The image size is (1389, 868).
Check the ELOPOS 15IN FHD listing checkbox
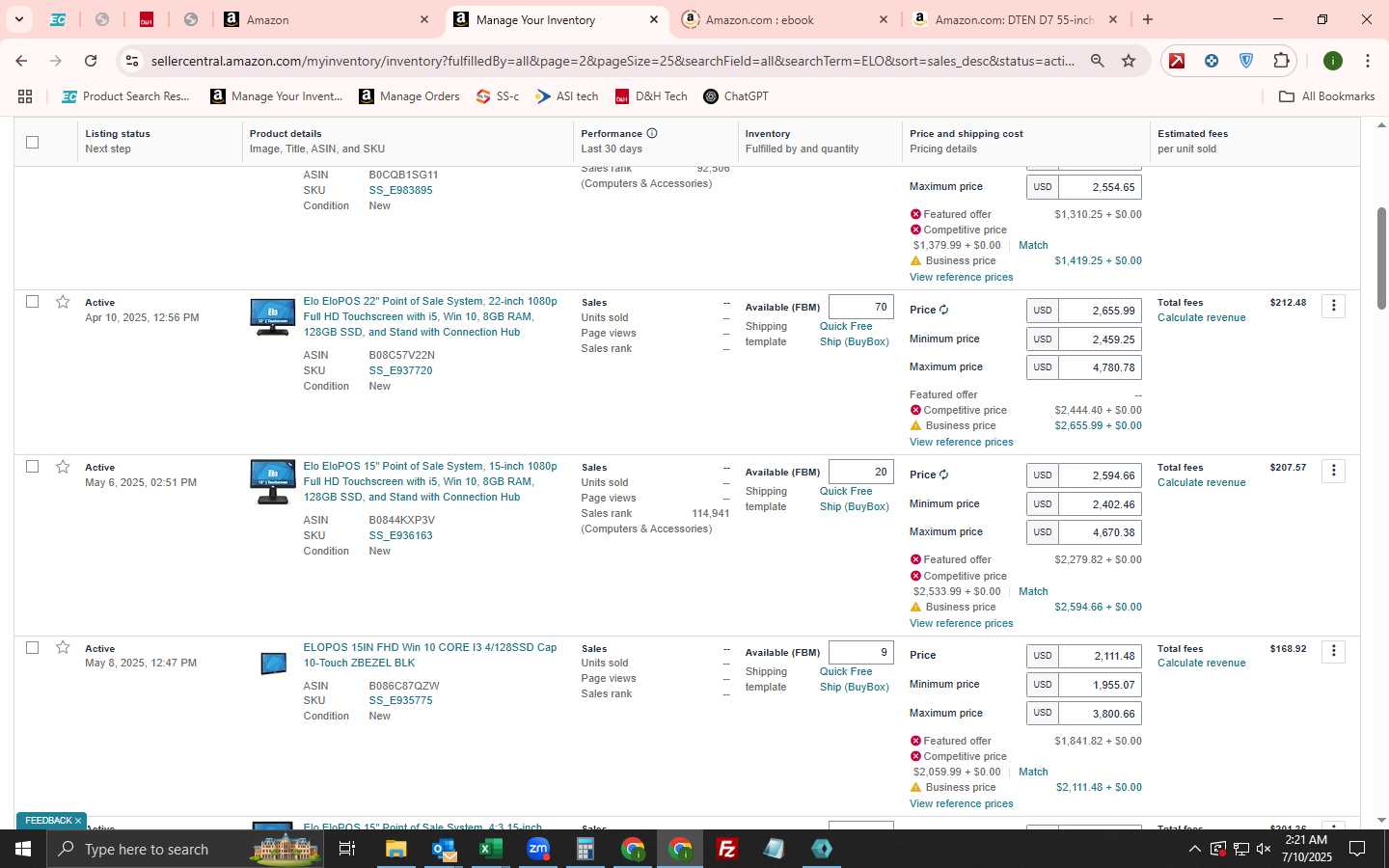point(32,648)
